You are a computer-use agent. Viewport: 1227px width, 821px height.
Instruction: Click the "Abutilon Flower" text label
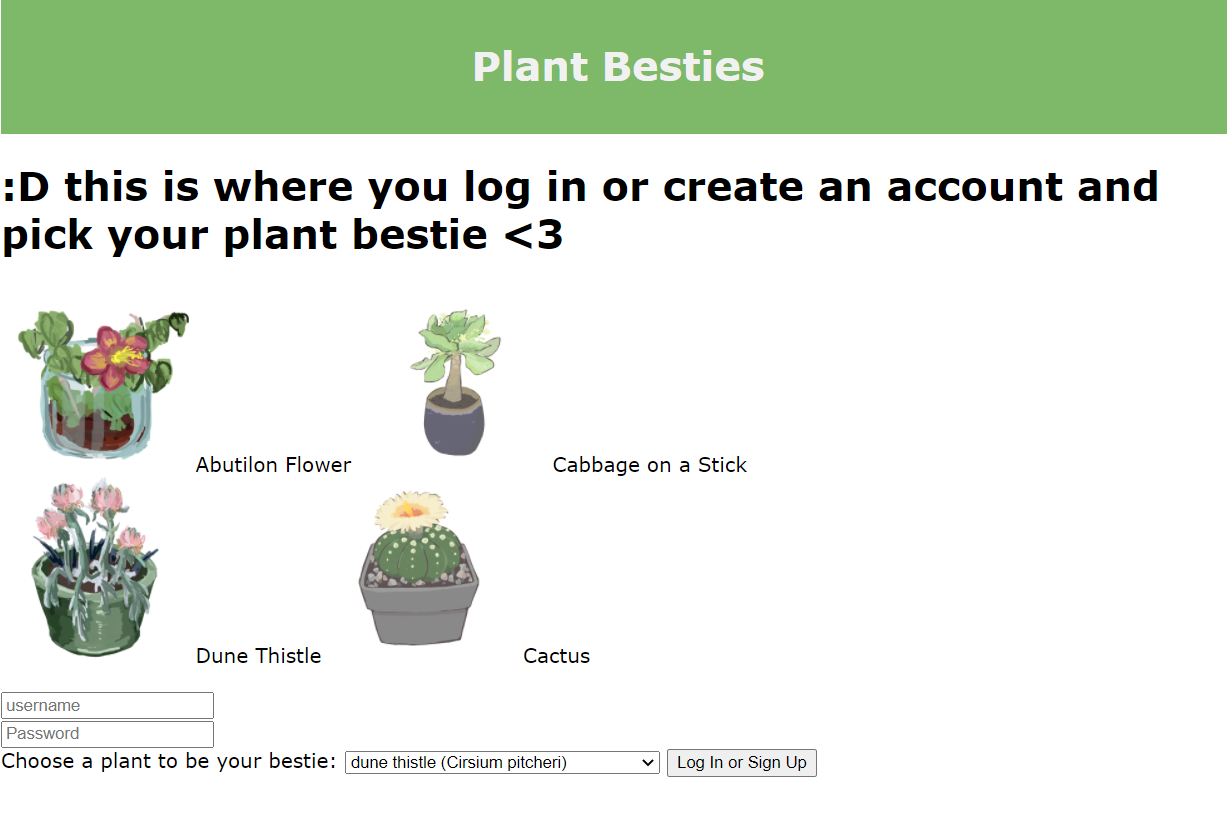pos(273,465)
